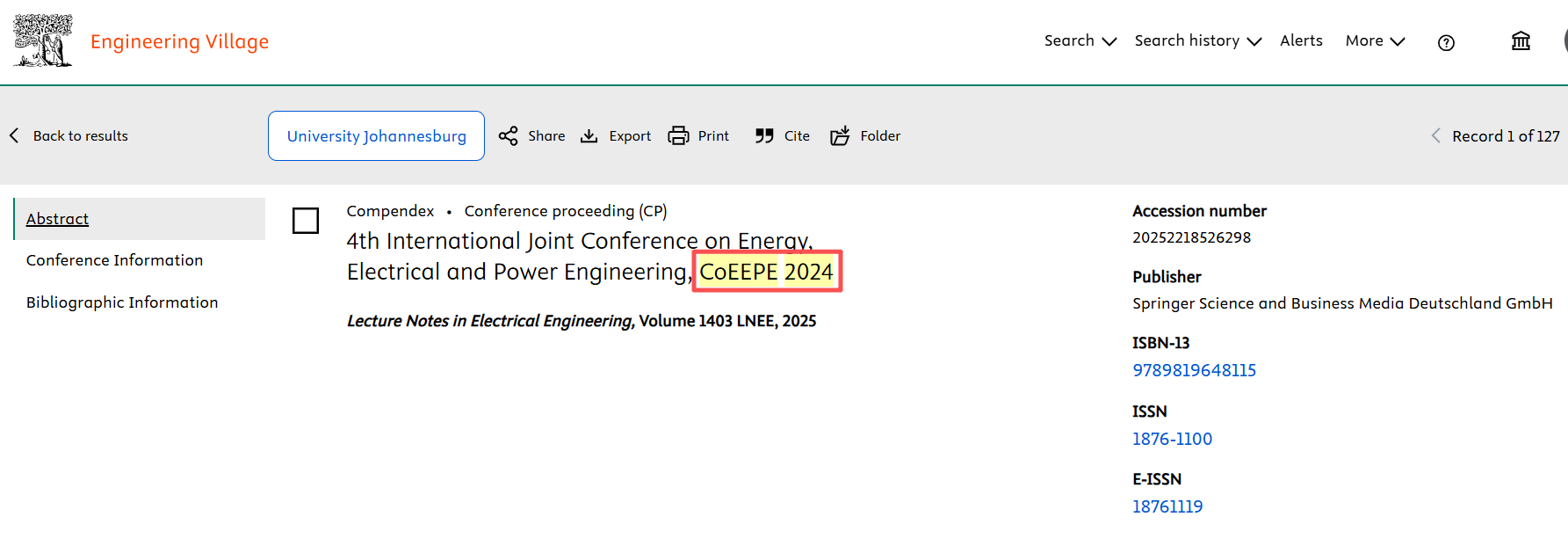Image resolution: width=1568 pixels, height=546 pixels.
Task: Open help via question mark icon
Action: pos(1446,42)
